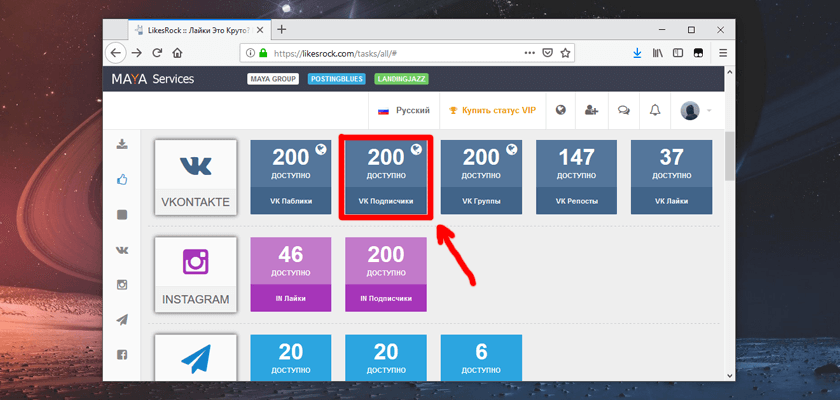Click scrollbar up arrow
The image size is (840, 400).
click(729, 71)
